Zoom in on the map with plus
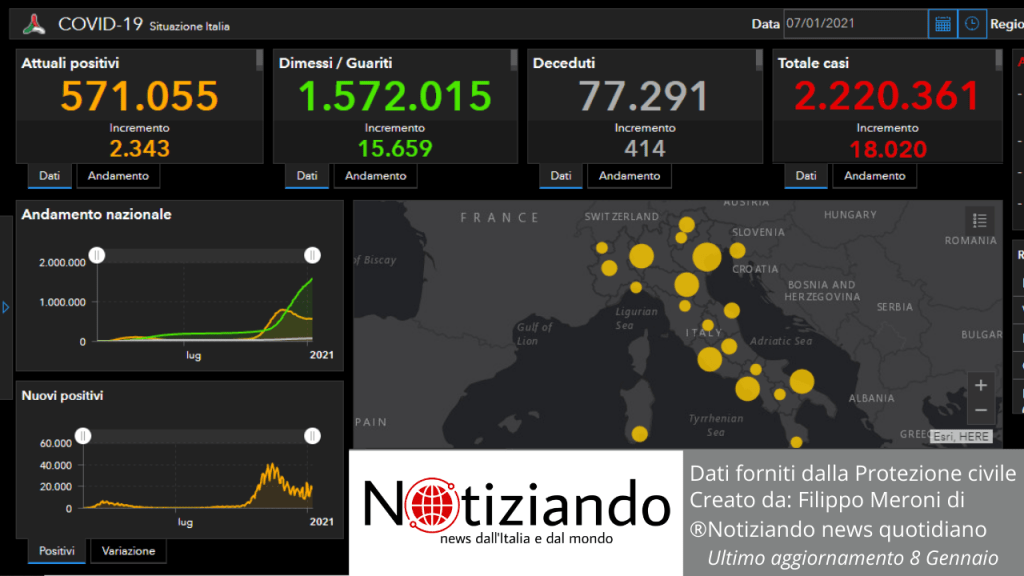 981,386
